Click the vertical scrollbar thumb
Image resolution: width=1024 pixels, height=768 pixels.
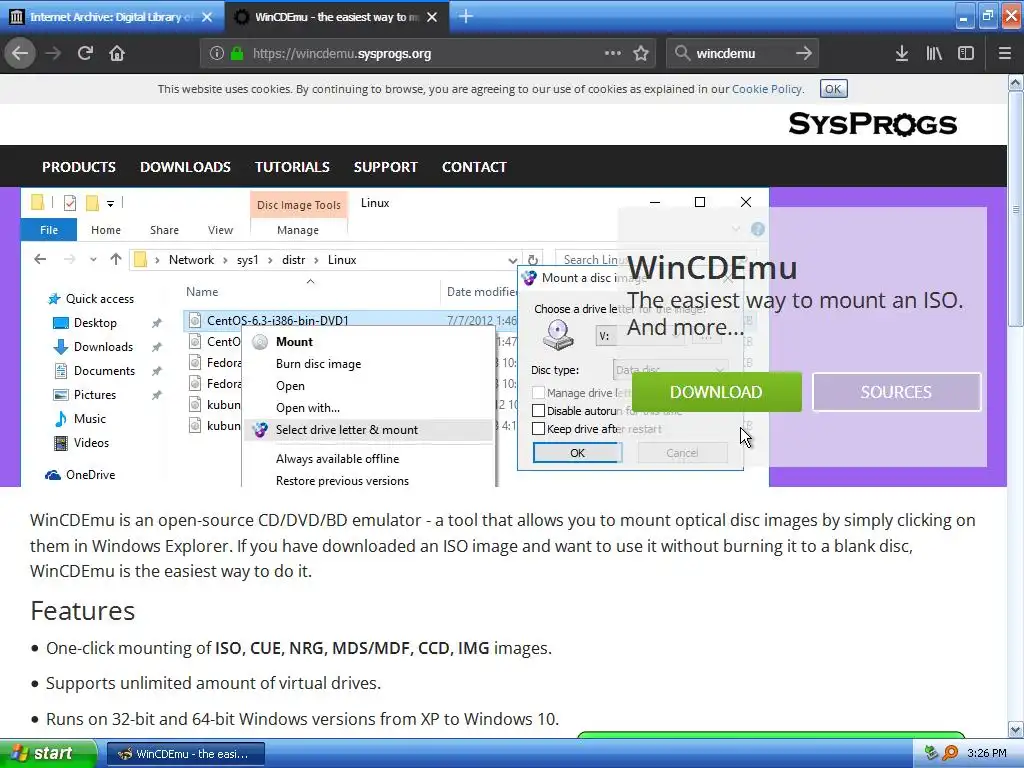[x=1016, y=209]
